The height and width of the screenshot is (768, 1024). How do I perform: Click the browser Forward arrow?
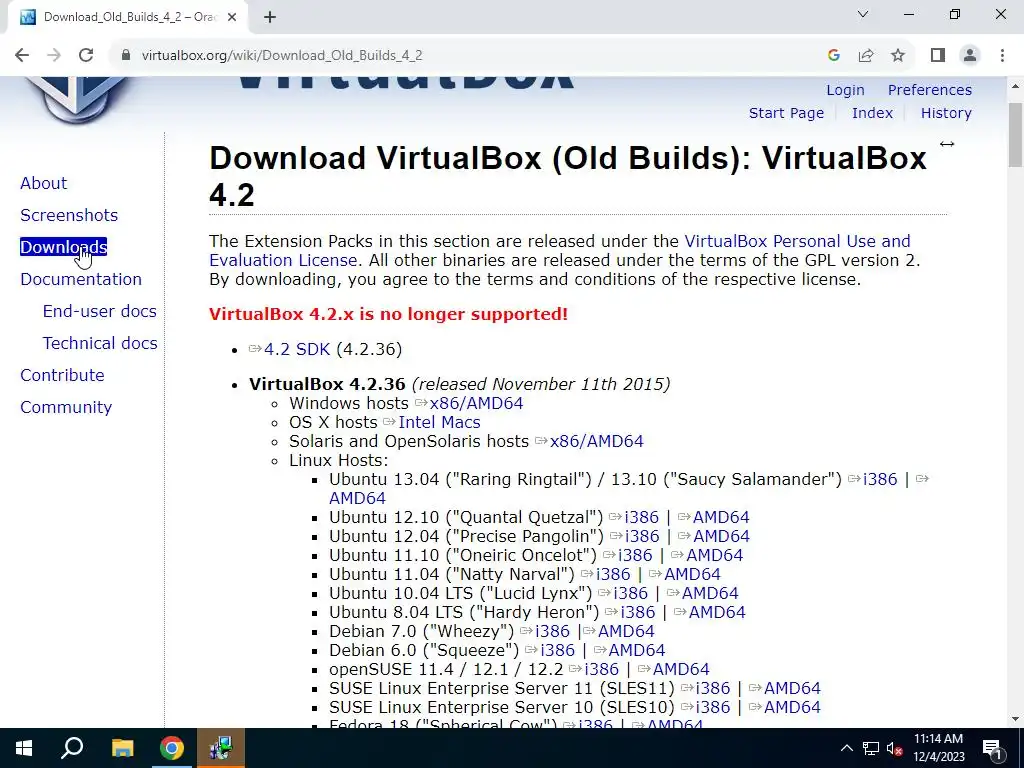[54, 56]
